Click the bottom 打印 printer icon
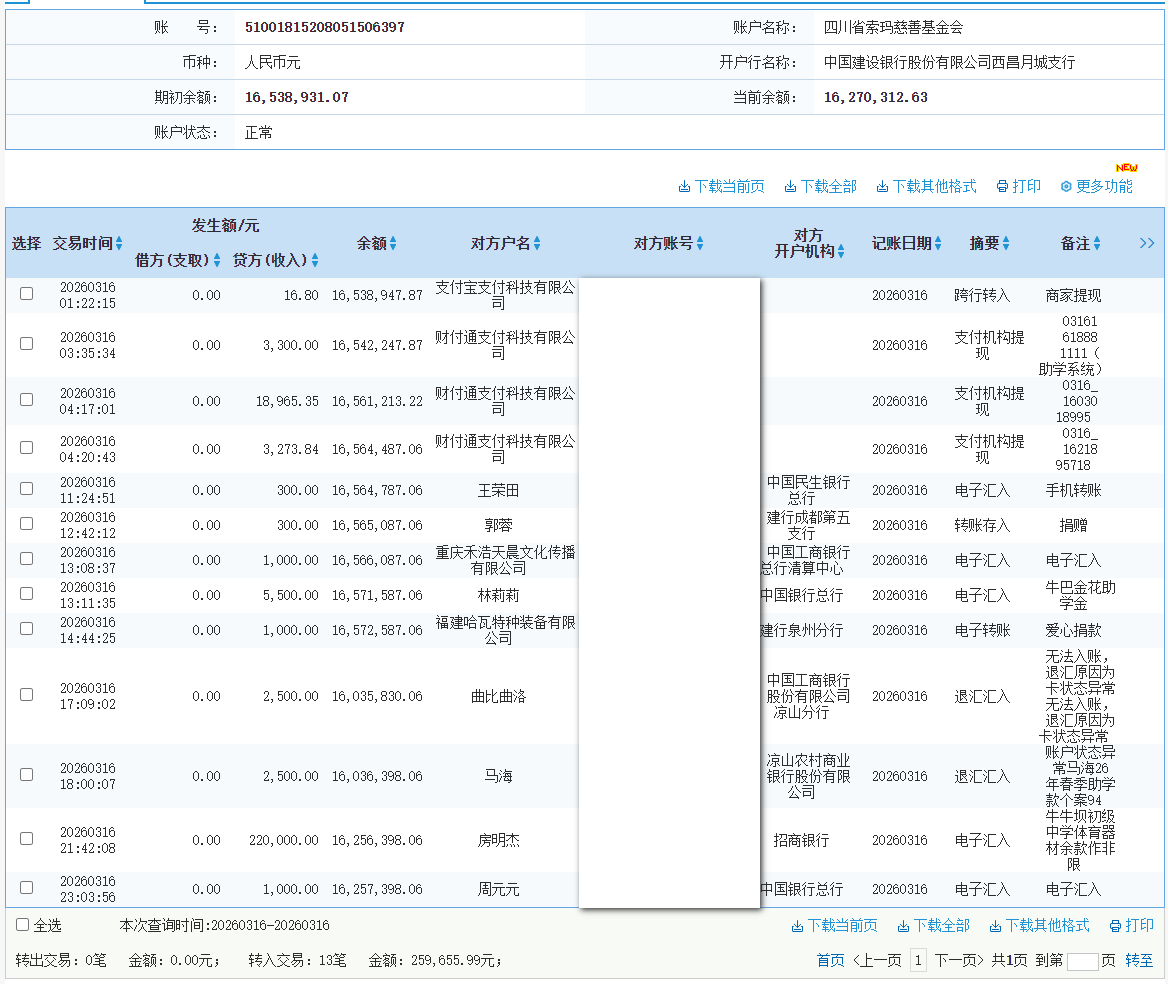Viewport: 1168px width, 984px height. click(1115, 925)
